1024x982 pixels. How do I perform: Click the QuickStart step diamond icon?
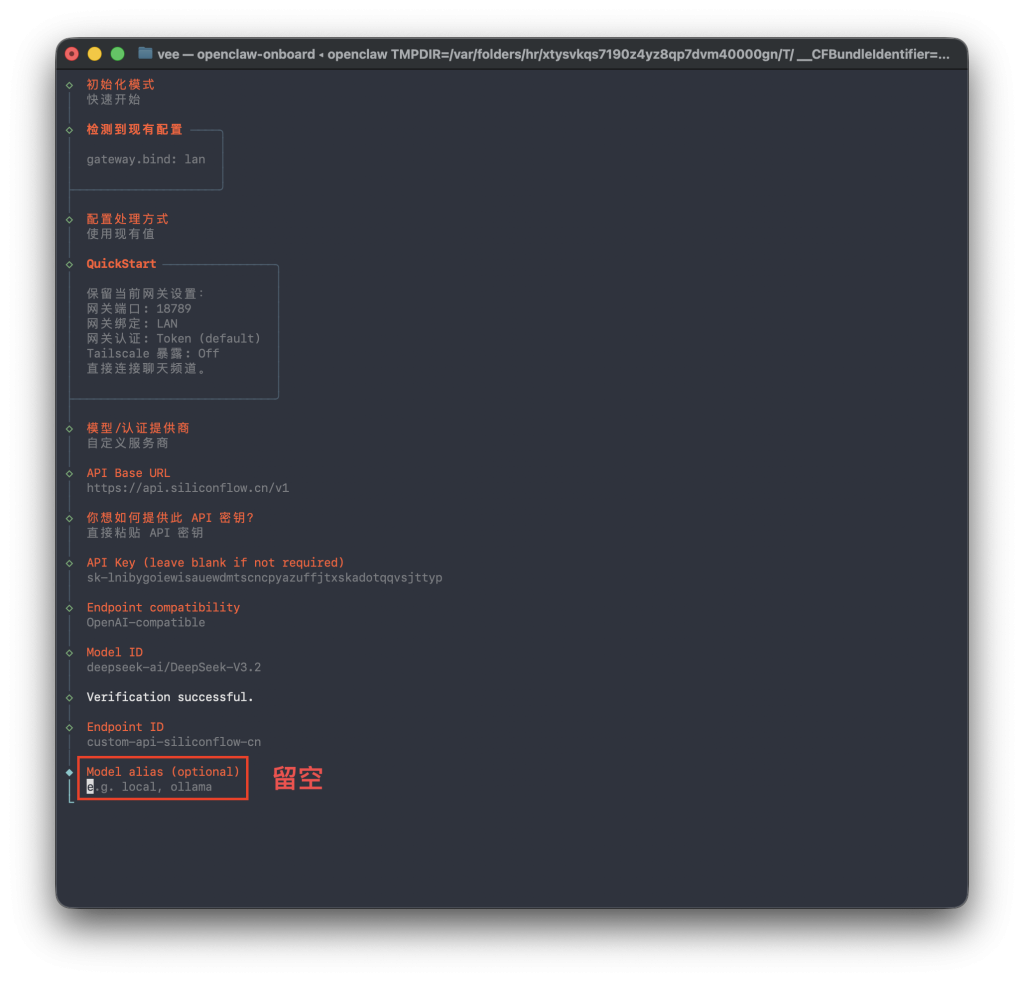tap(70, 263)
